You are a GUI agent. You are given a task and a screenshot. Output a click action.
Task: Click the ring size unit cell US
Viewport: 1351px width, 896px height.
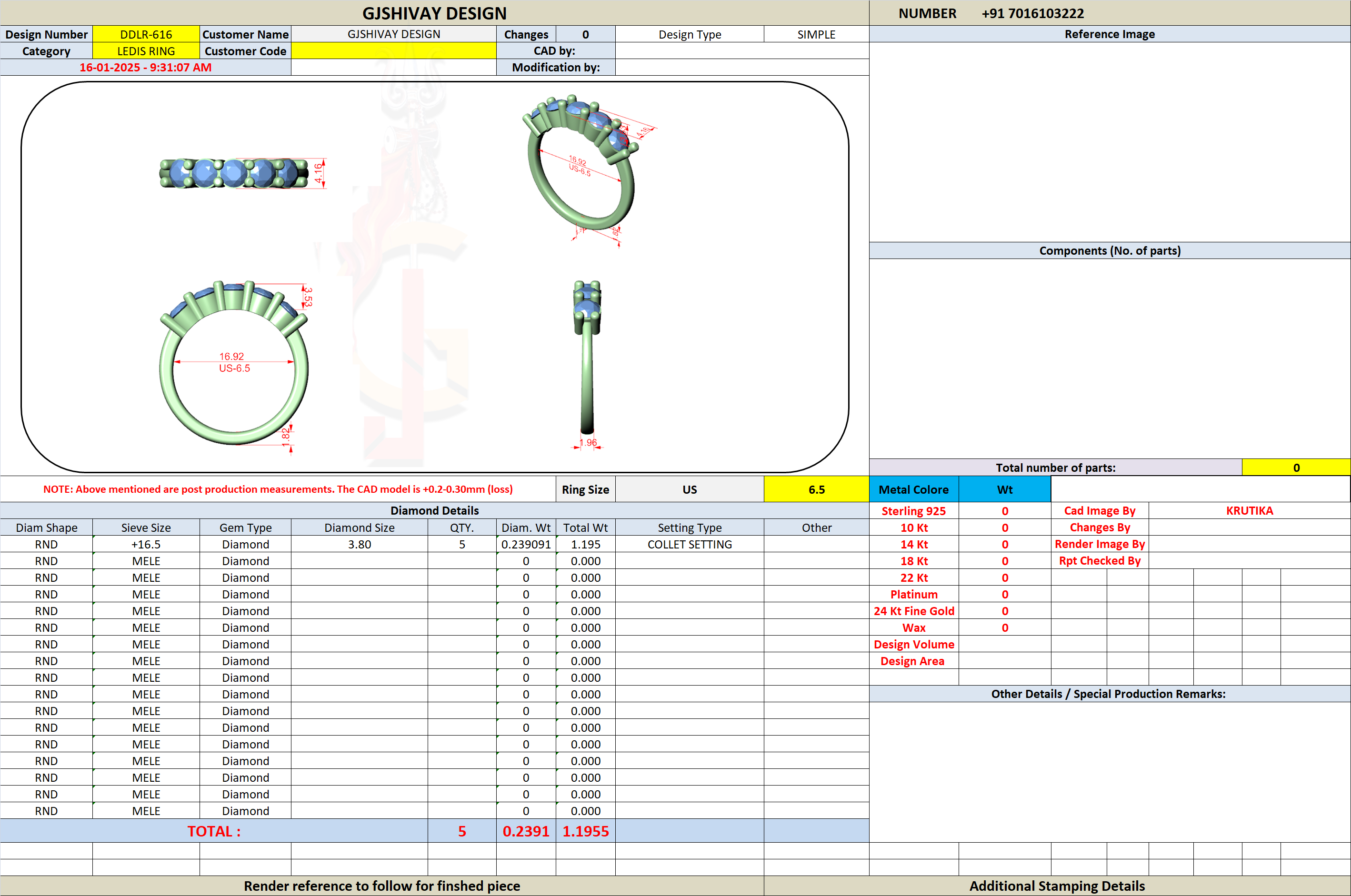(689, 490)
